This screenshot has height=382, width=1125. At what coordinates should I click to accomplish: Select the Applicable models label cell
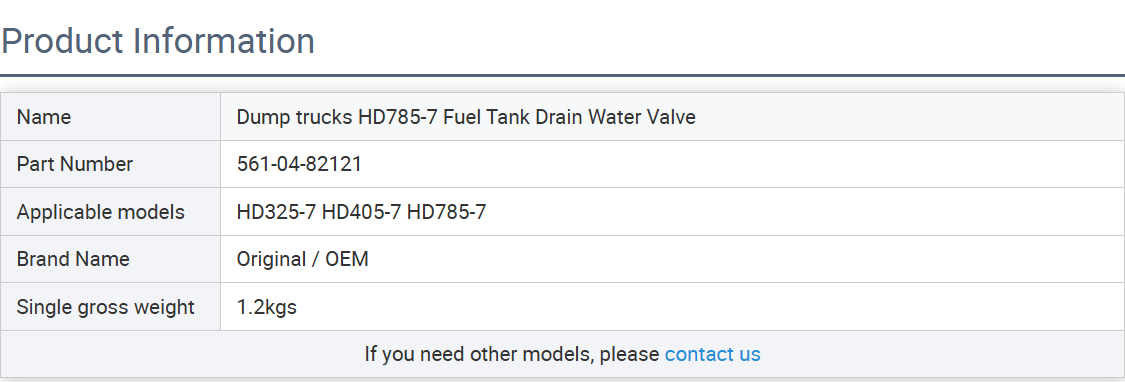point(110,212)
